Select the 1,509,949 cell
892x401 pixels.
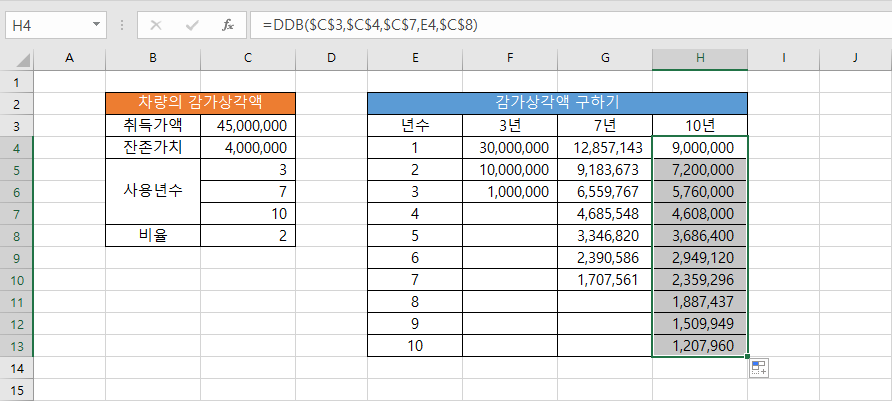[x=700, y=324]
